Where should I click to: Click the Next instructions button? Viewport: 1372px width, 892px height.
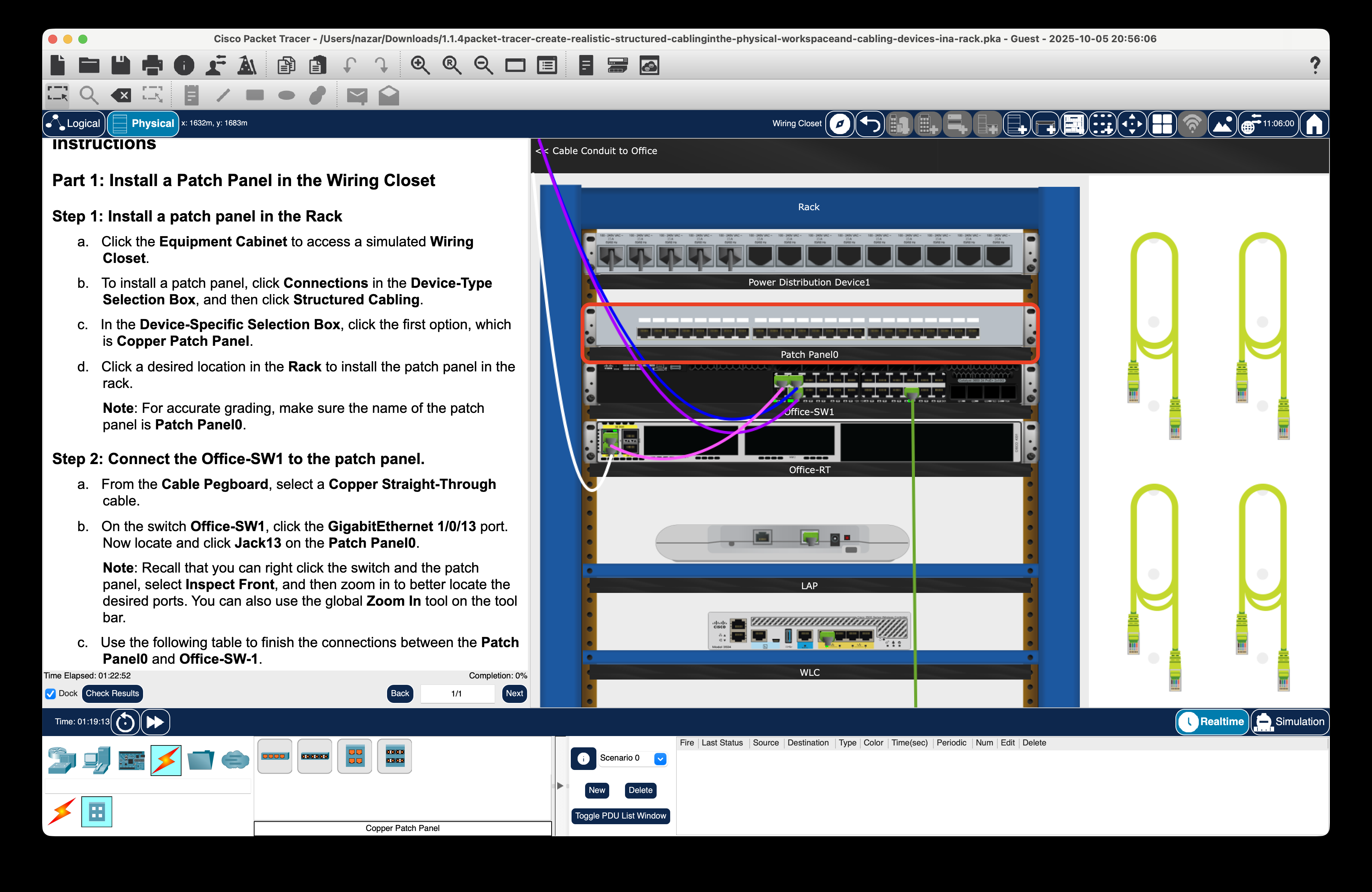[514, 693]
